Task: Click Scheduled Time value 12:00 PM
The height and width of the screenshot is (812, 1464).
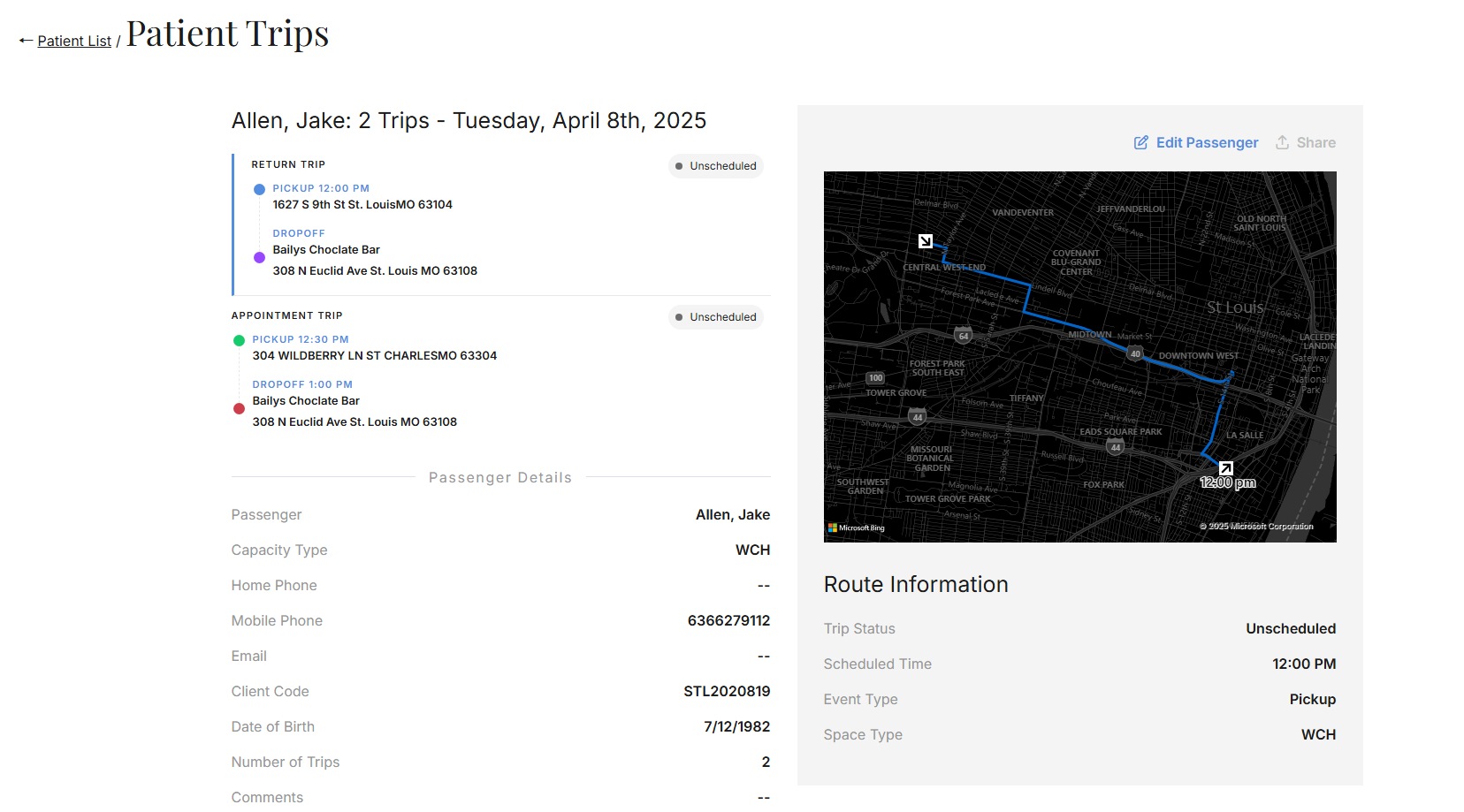Action: [1304, 664]
